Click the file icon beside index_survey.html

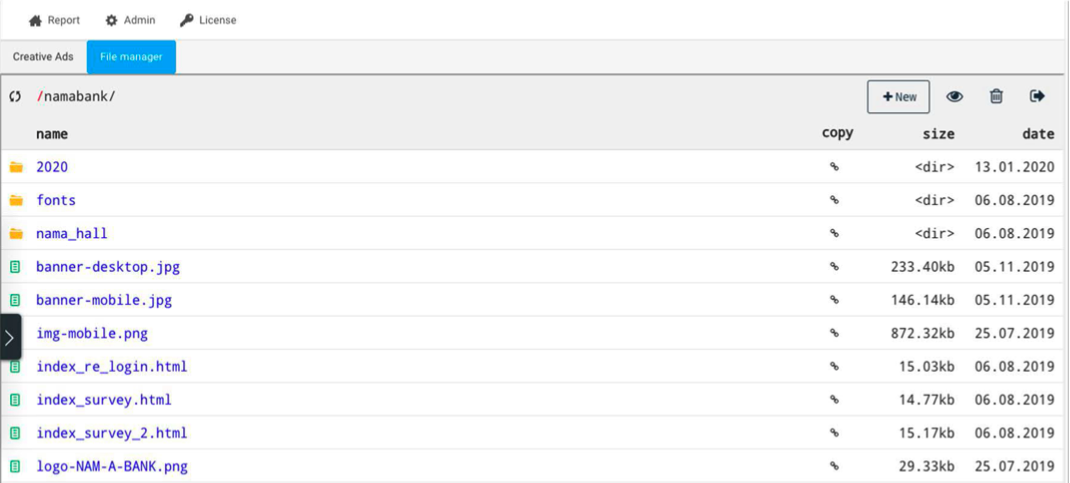(x=15, y=400)
